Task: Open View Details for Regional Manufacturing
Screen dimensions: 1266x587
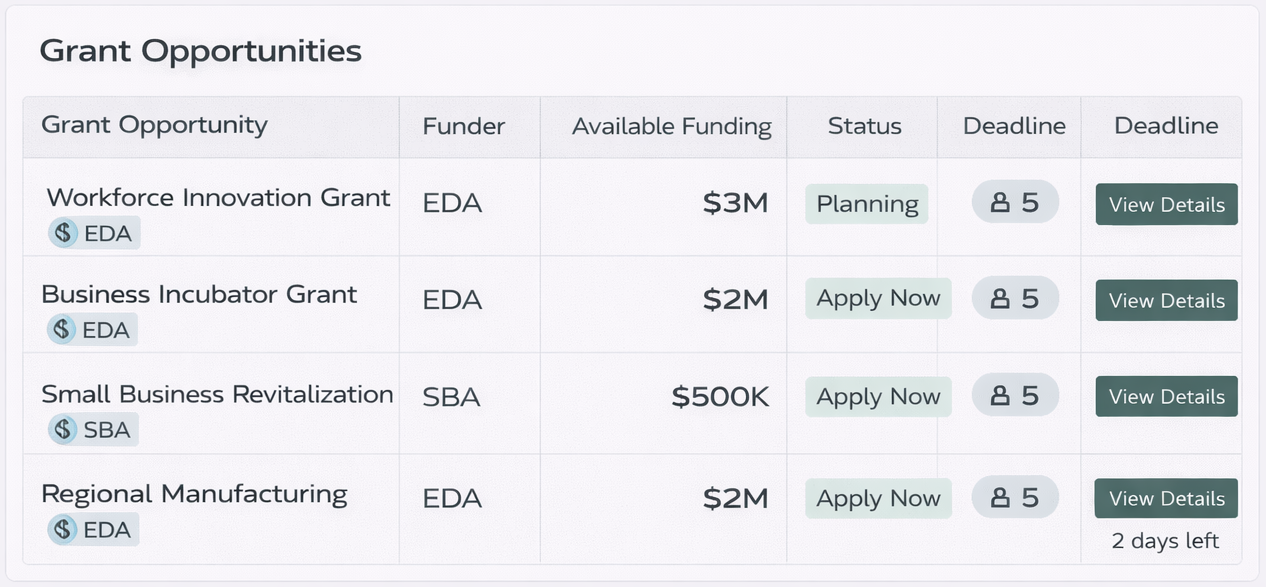Action: pos(1166,498)
